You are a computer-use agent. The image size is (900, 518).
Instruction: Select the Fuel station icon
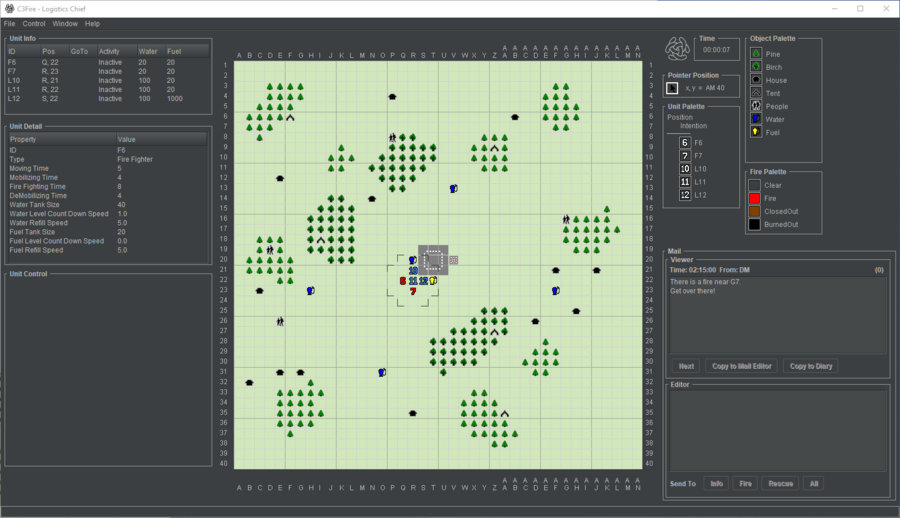click(x=756, y=132)
